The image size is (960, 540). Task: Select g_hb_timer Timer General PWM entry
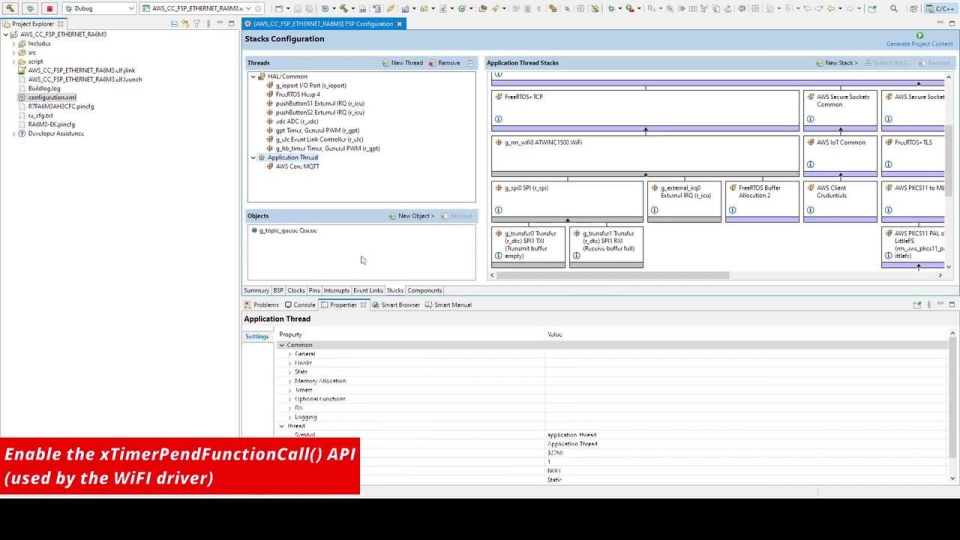tap(328, 148)
